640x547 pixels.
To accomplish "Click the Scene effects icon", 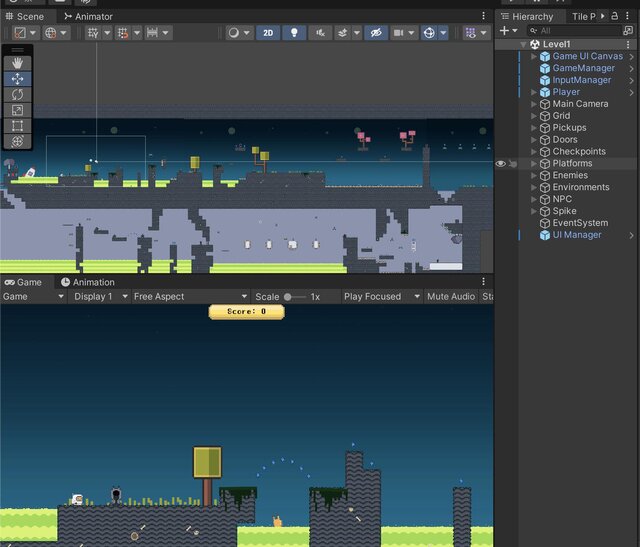I will [x=342, y=33].
